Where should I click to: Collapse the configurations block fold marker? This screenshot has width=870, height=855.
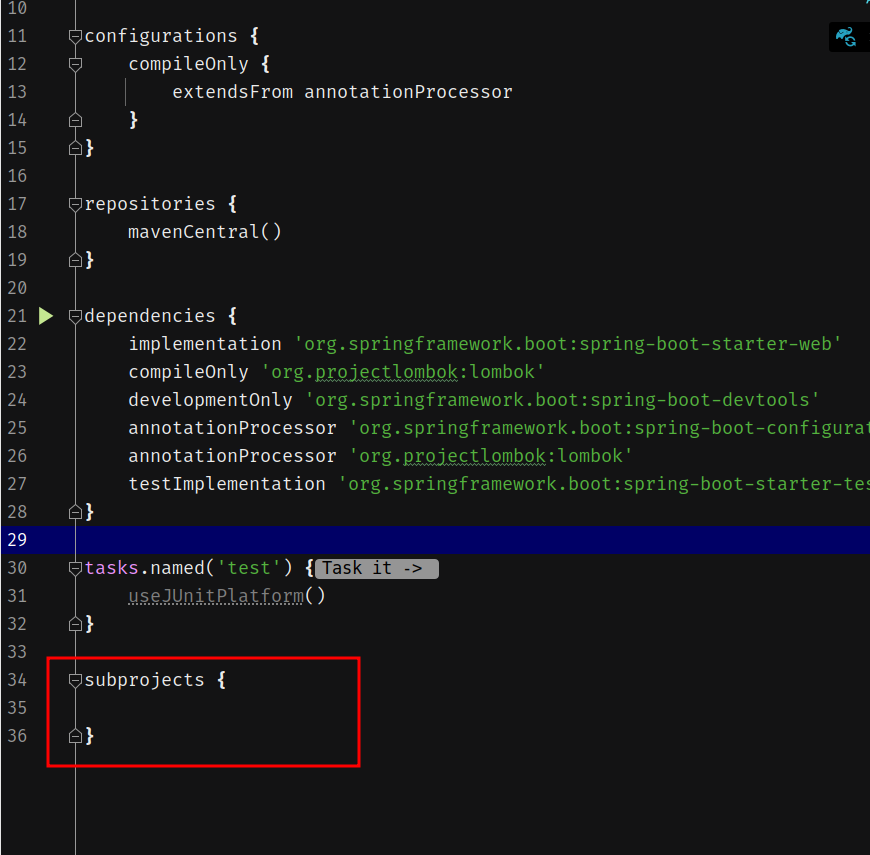(75, 36)
